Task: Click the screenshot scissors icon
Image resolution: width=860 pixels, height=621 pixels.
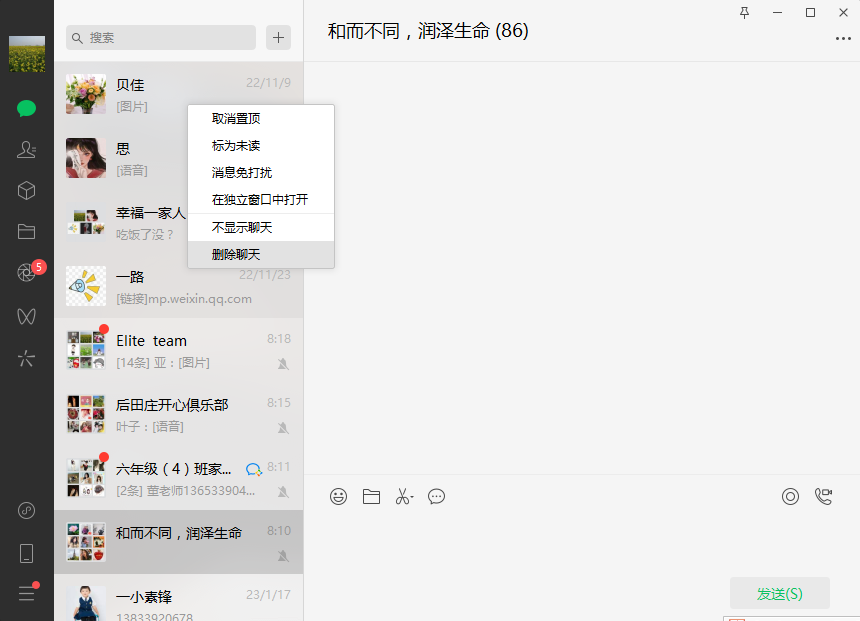Action: [x=404, y=496]
